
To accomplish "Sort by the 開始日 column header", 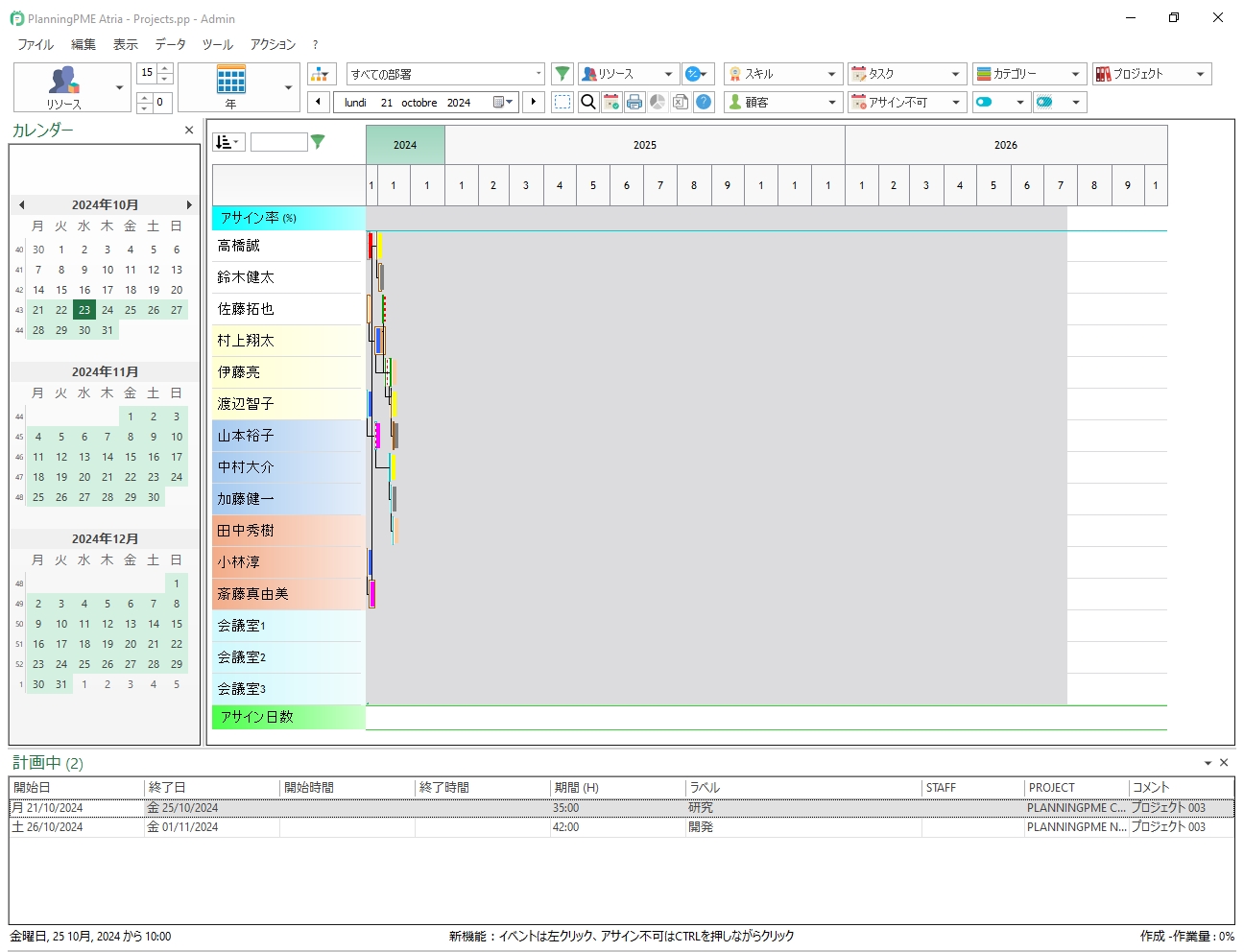I will coord(77,788).
